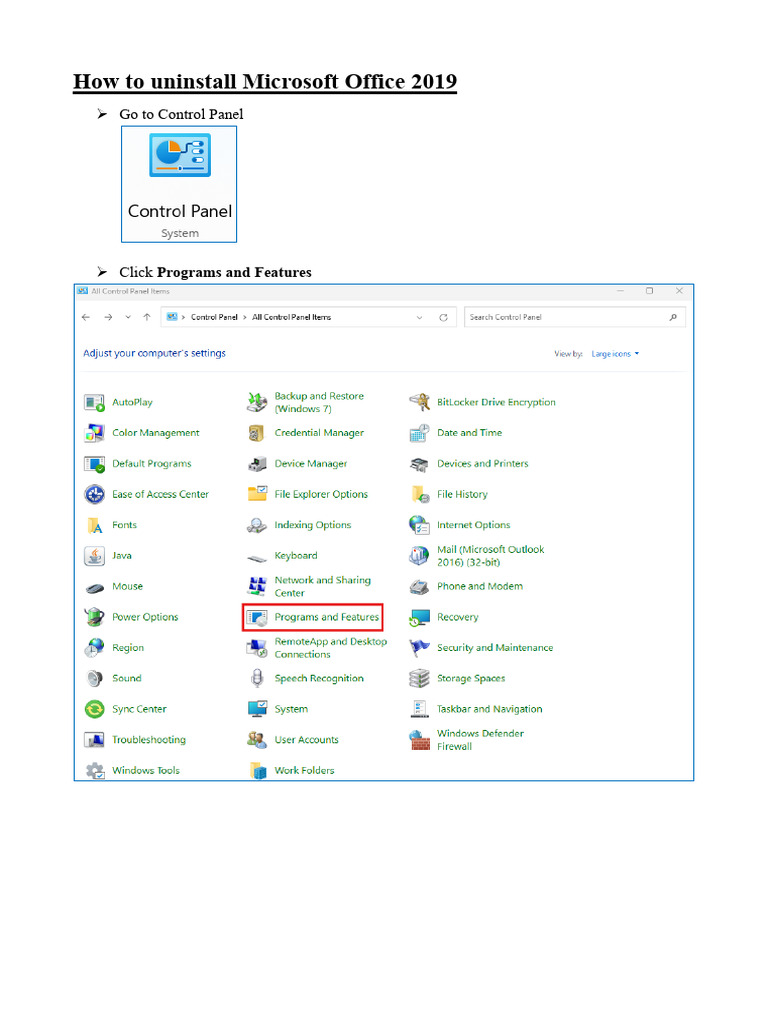Open the Recovery icon
Image resolution: width=768 pixels, height=1024 pixels.
tap(419, 618)
